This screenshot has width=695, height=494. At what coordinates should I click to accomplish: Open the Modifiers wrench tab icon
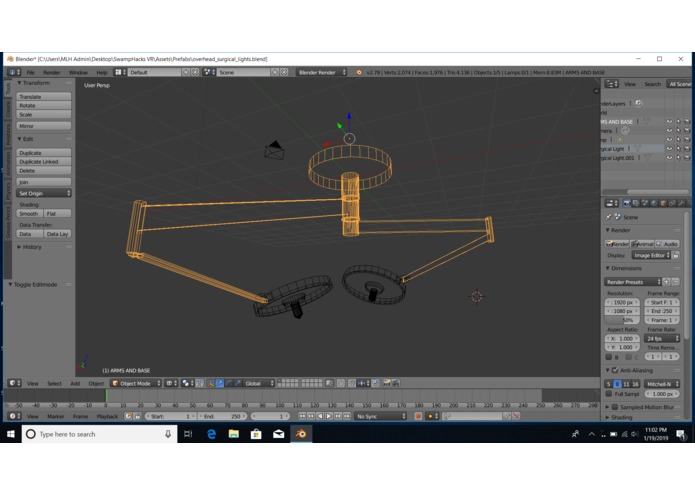pyautogui.click(x=682, y=203)
